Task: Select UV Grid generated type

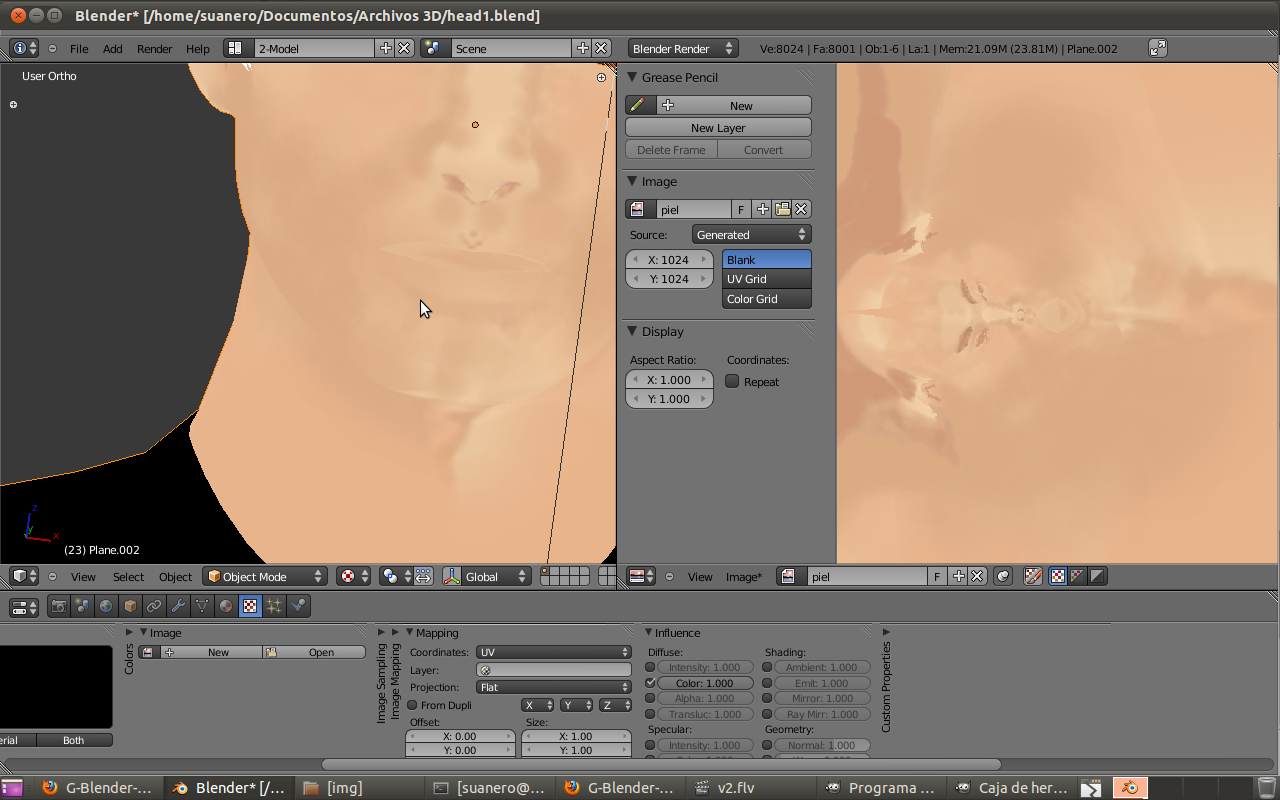Action: (767, 279)
